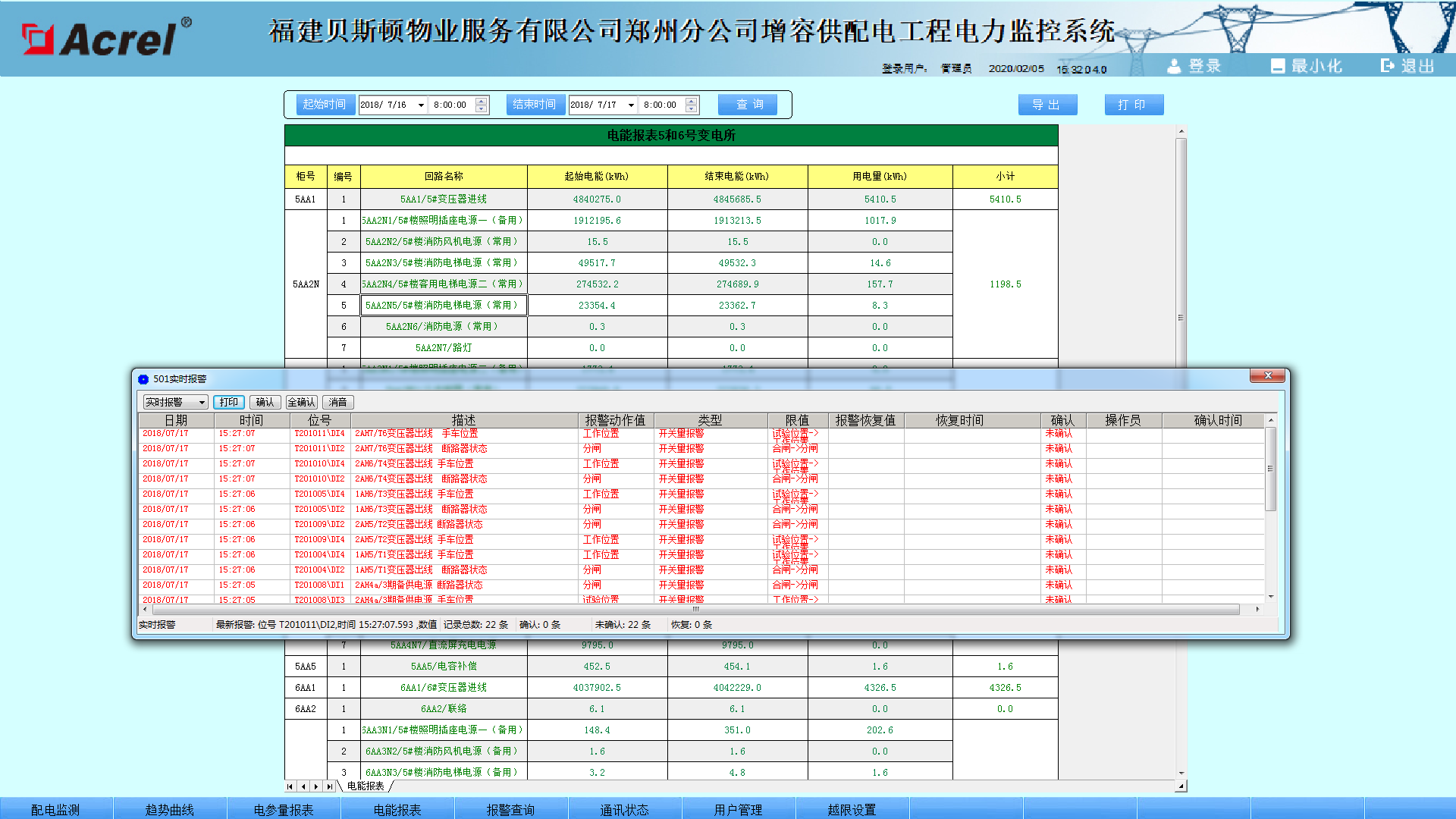Sort alarms by 描述 column header
This screenshot has width=1456, height=819.
point(463,420)
